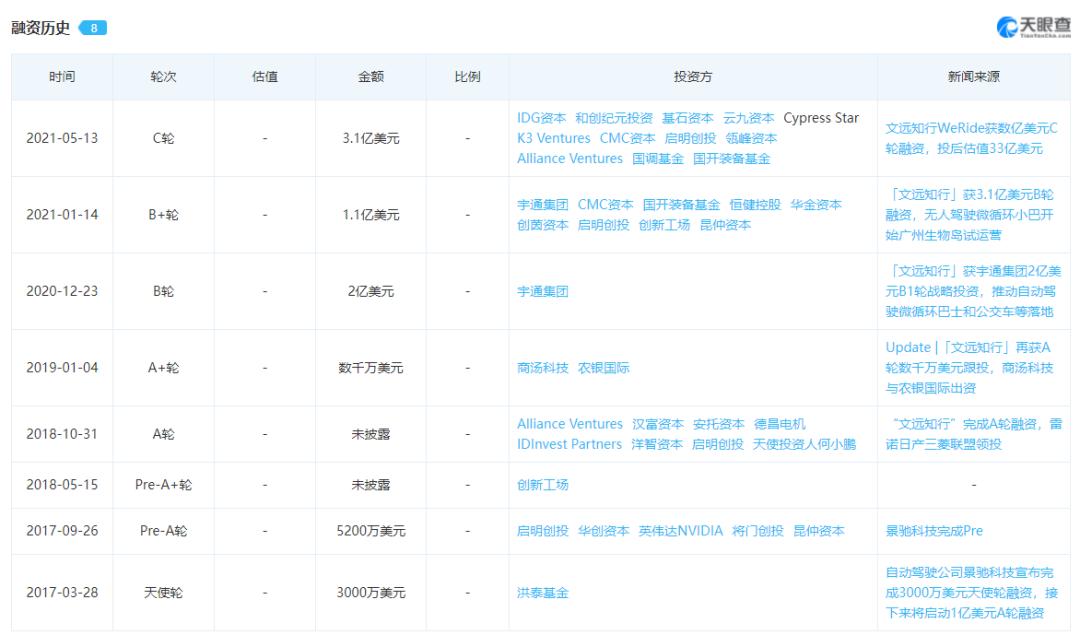
Task: Click the 融资历史 section title
Action: [41, 28]
